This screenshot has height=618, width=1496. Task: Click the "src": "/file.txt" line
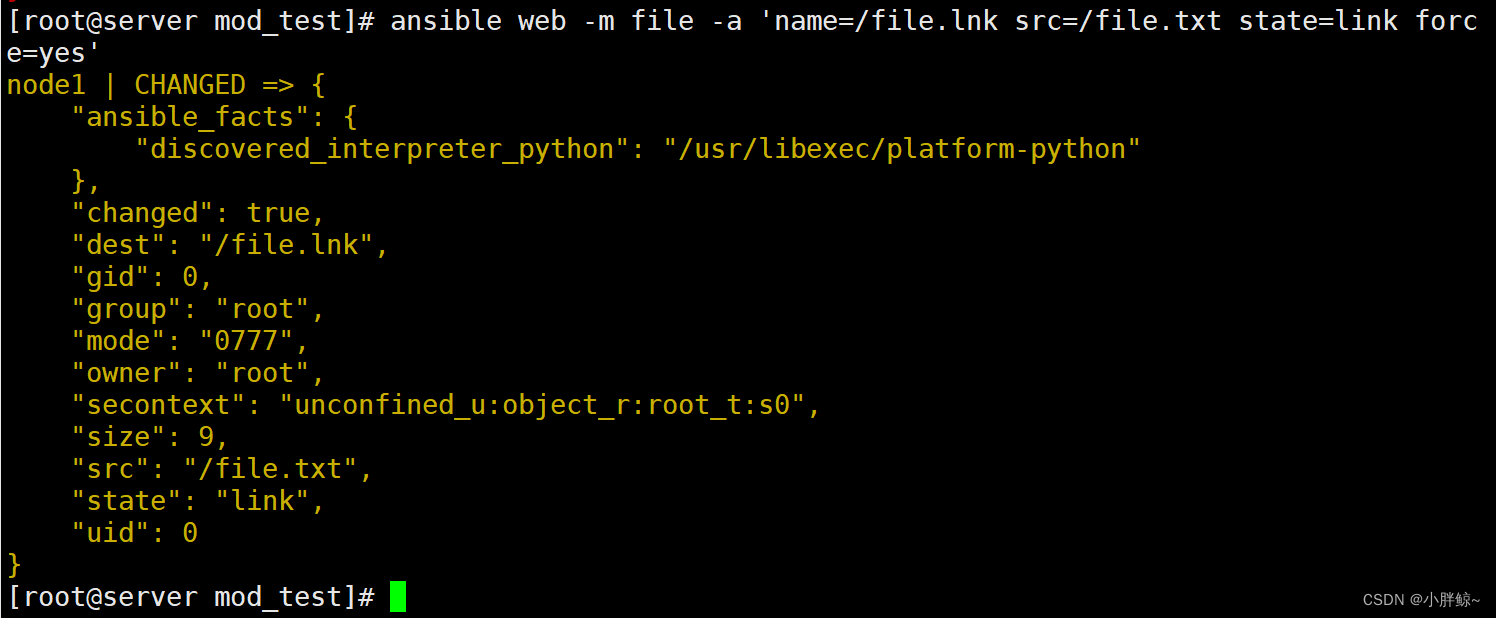[x=222, y=469]
